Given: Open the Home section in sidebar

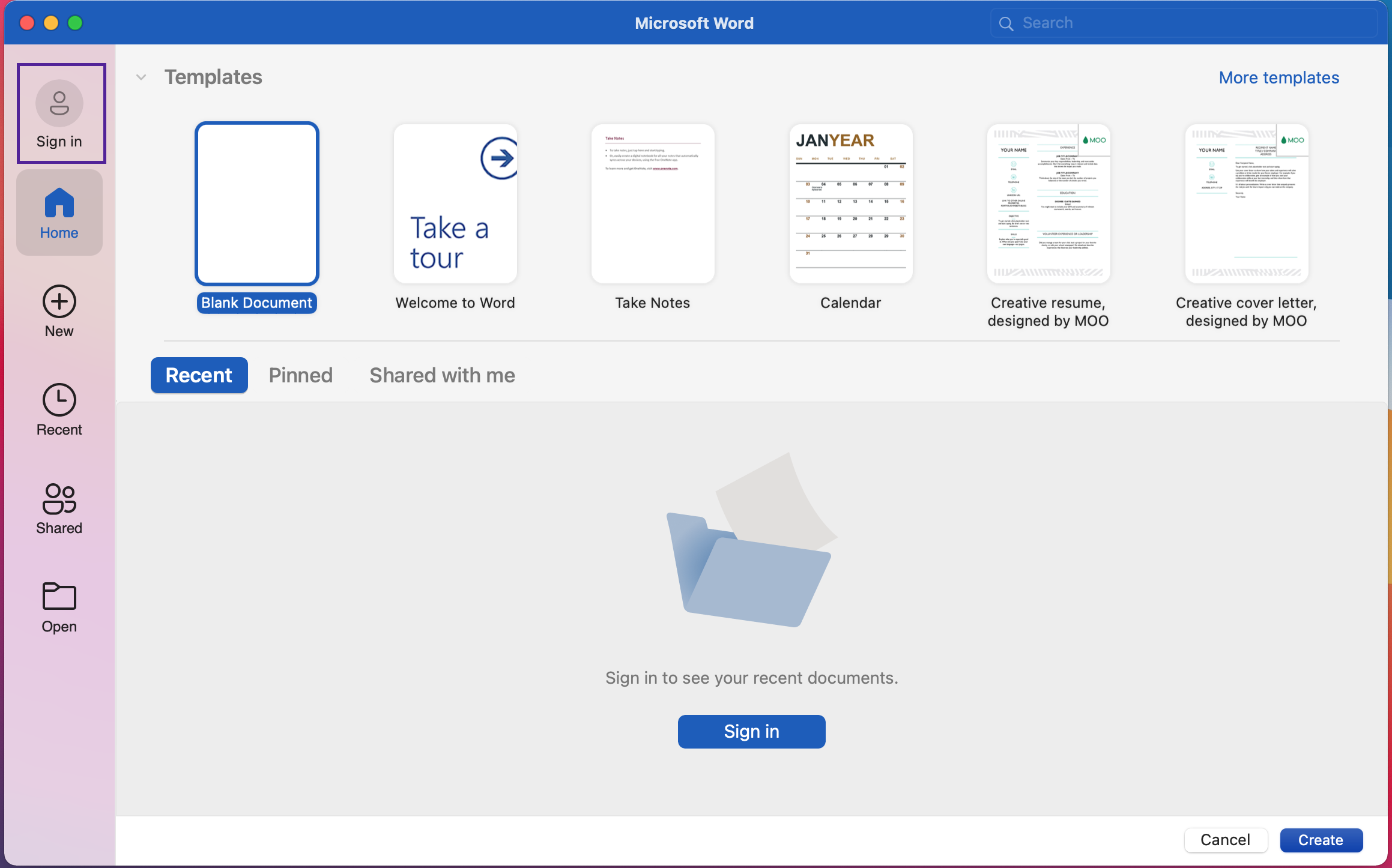Looking at the screenshot, I should pos(59,212).
